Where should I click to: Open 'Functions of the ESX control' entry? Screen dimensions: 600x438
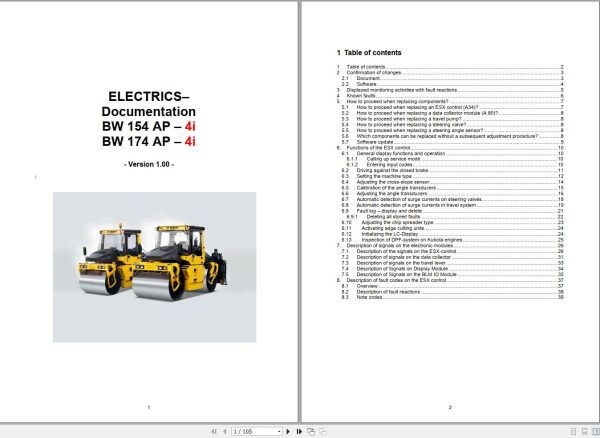point(450,148)
